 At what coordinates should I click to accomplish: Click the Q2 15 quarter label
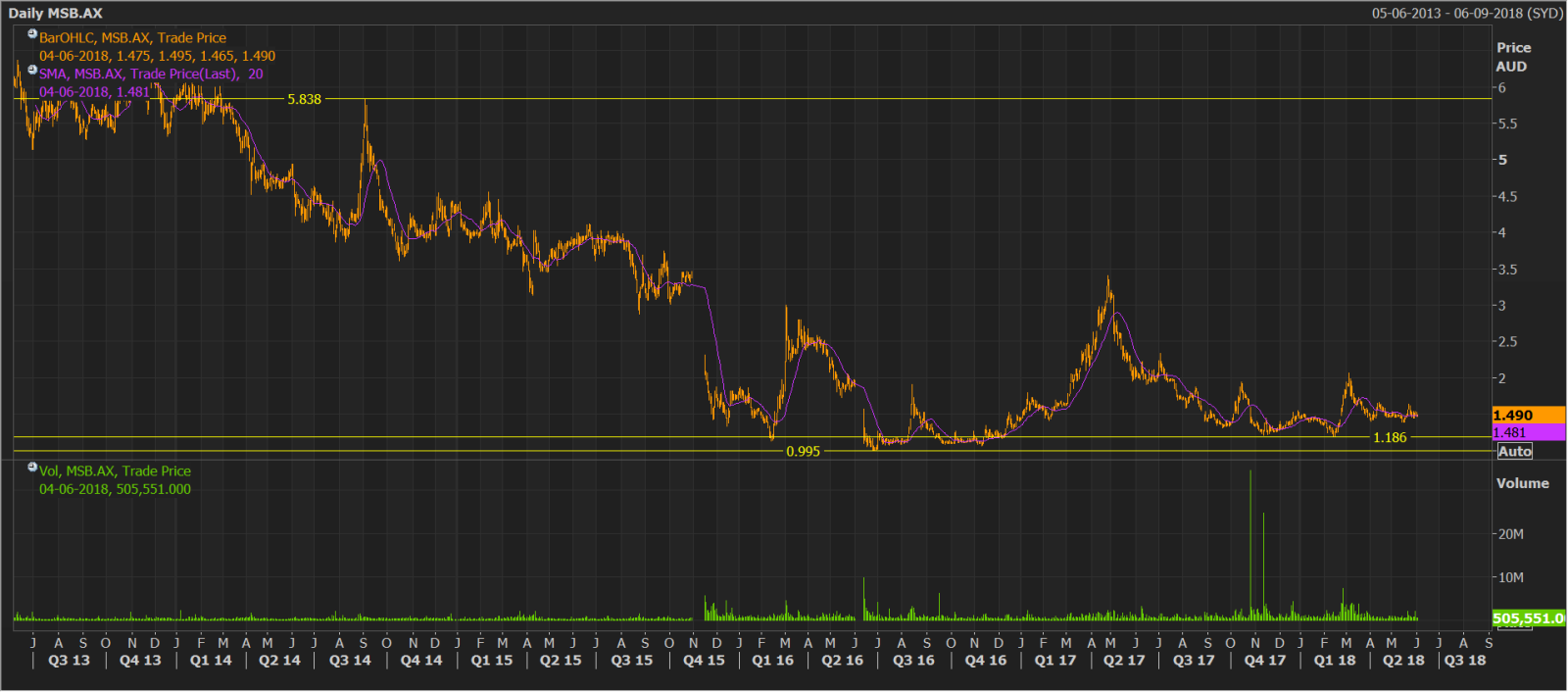click(561, 661)
